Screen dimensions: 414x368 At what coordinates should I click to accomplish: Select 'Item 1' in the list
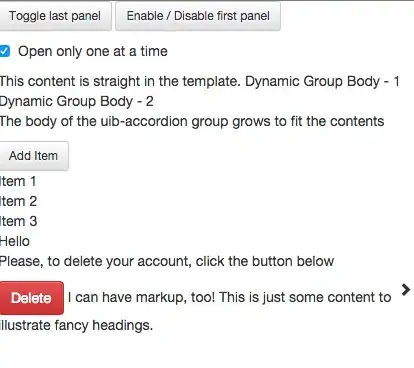point(18,182)
